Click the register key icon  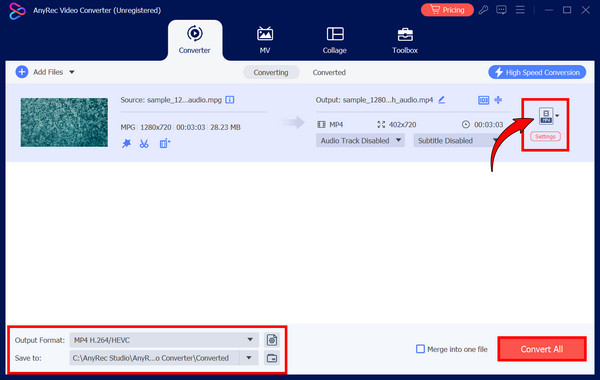pos(483,10)
